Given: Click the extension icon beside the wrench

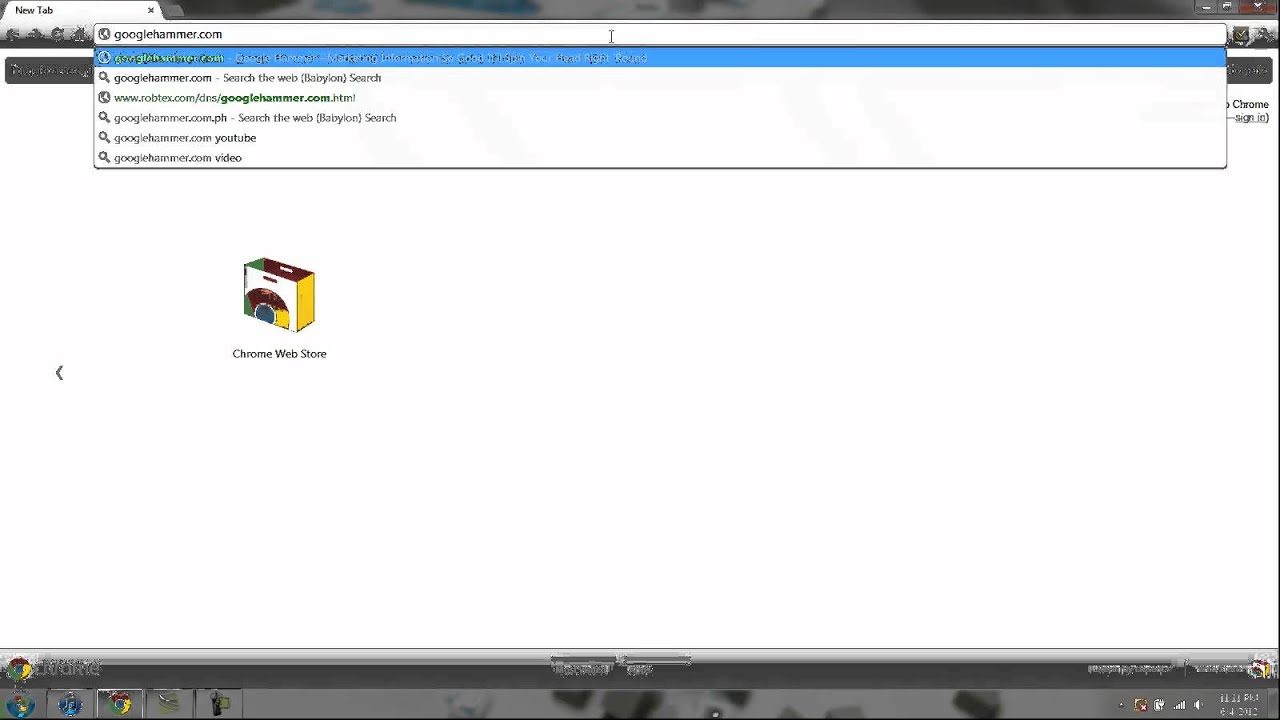Looking at the screenshot, I should (1241, 35).
